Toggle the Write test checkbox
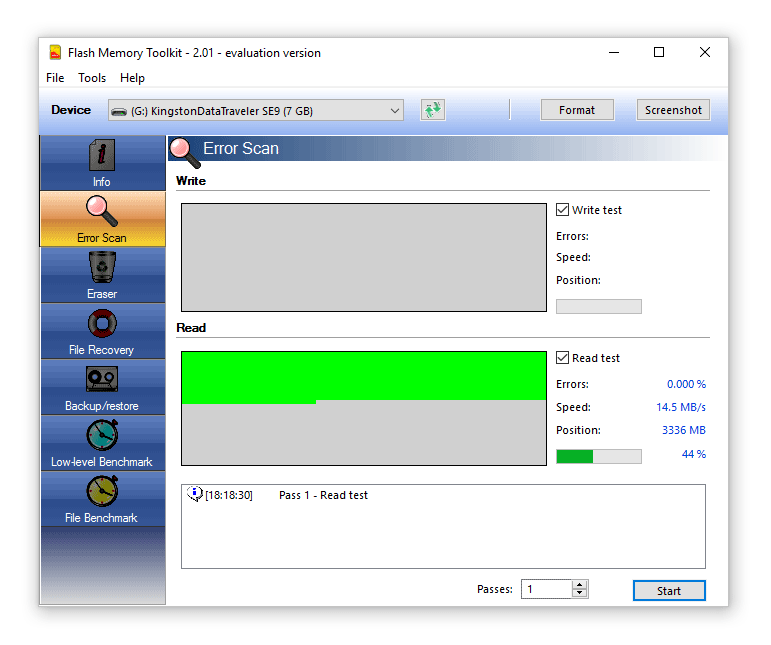 [x=562, y=209]
